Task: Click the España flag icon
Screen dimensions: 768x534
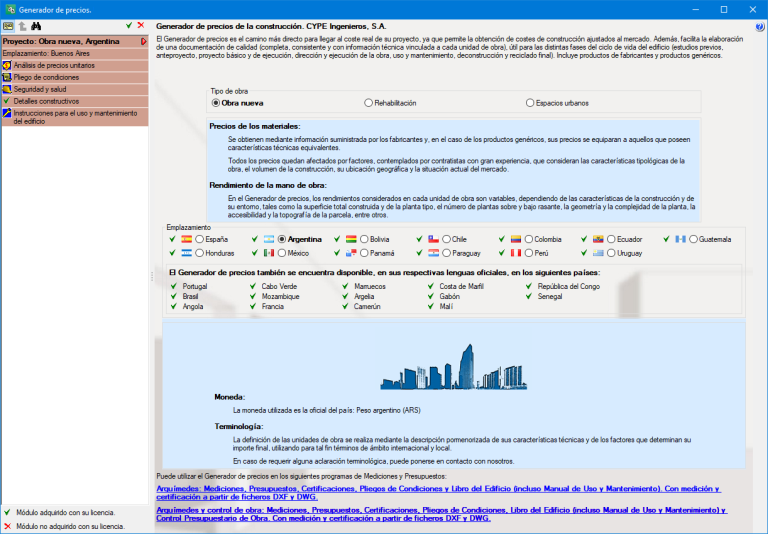Action: (187, 239)
